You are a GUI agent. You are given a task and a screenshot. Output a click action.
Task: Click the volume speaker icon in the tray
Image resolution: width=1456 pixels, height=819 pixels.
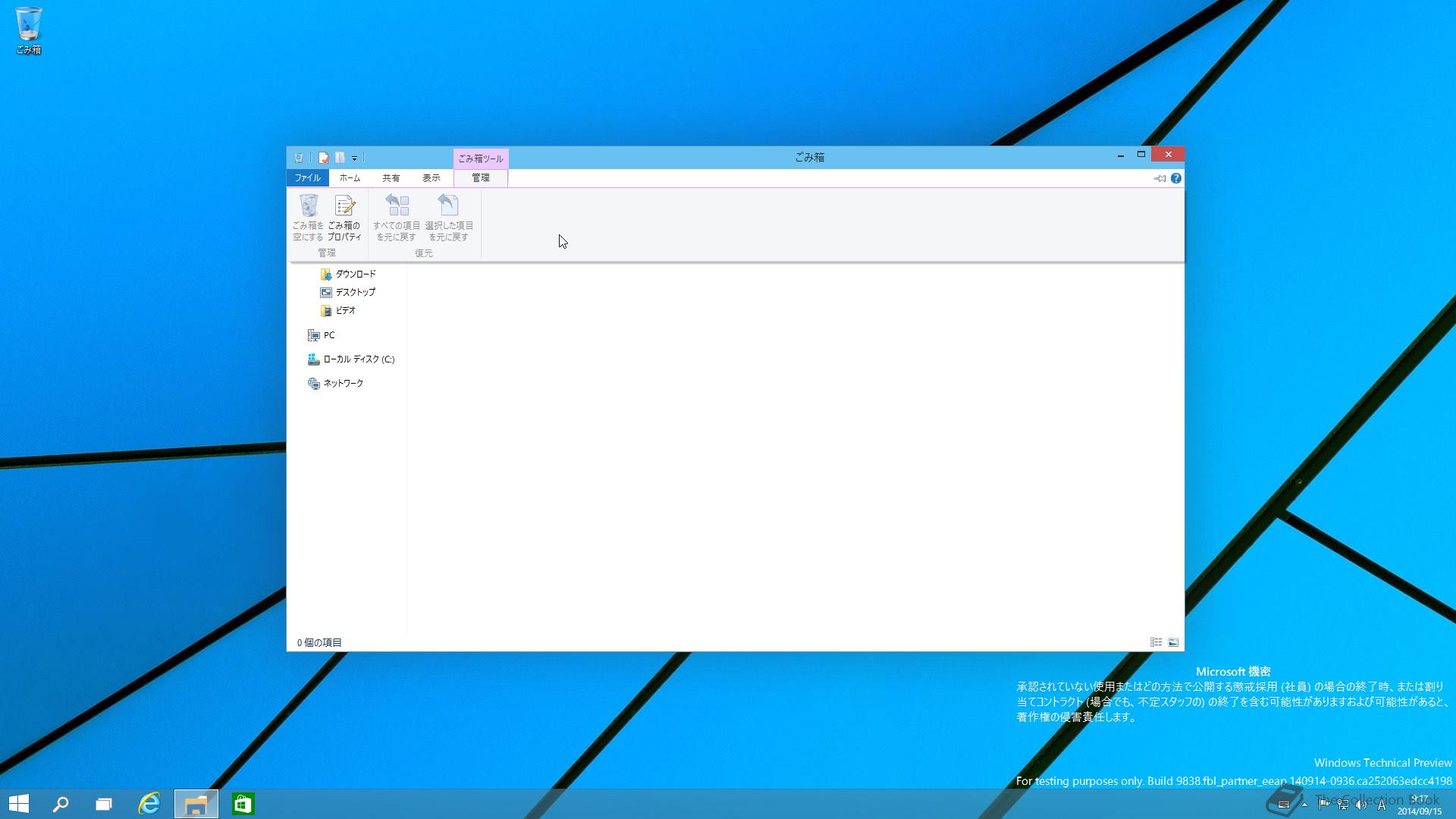point(1361,805)
